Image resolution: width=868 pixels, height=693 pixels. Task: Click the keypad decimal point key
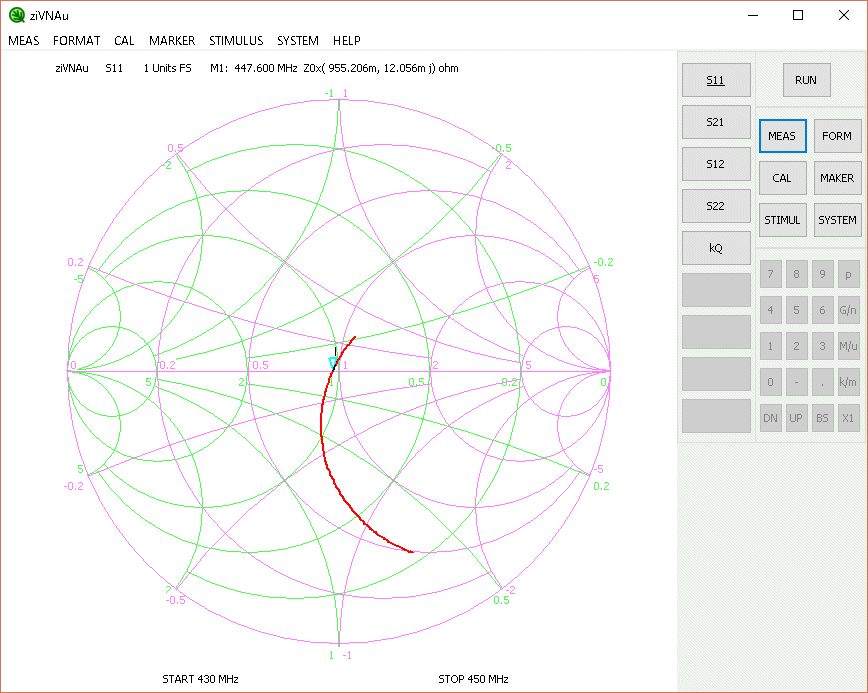pyautogui.click(x=823, y=382)
